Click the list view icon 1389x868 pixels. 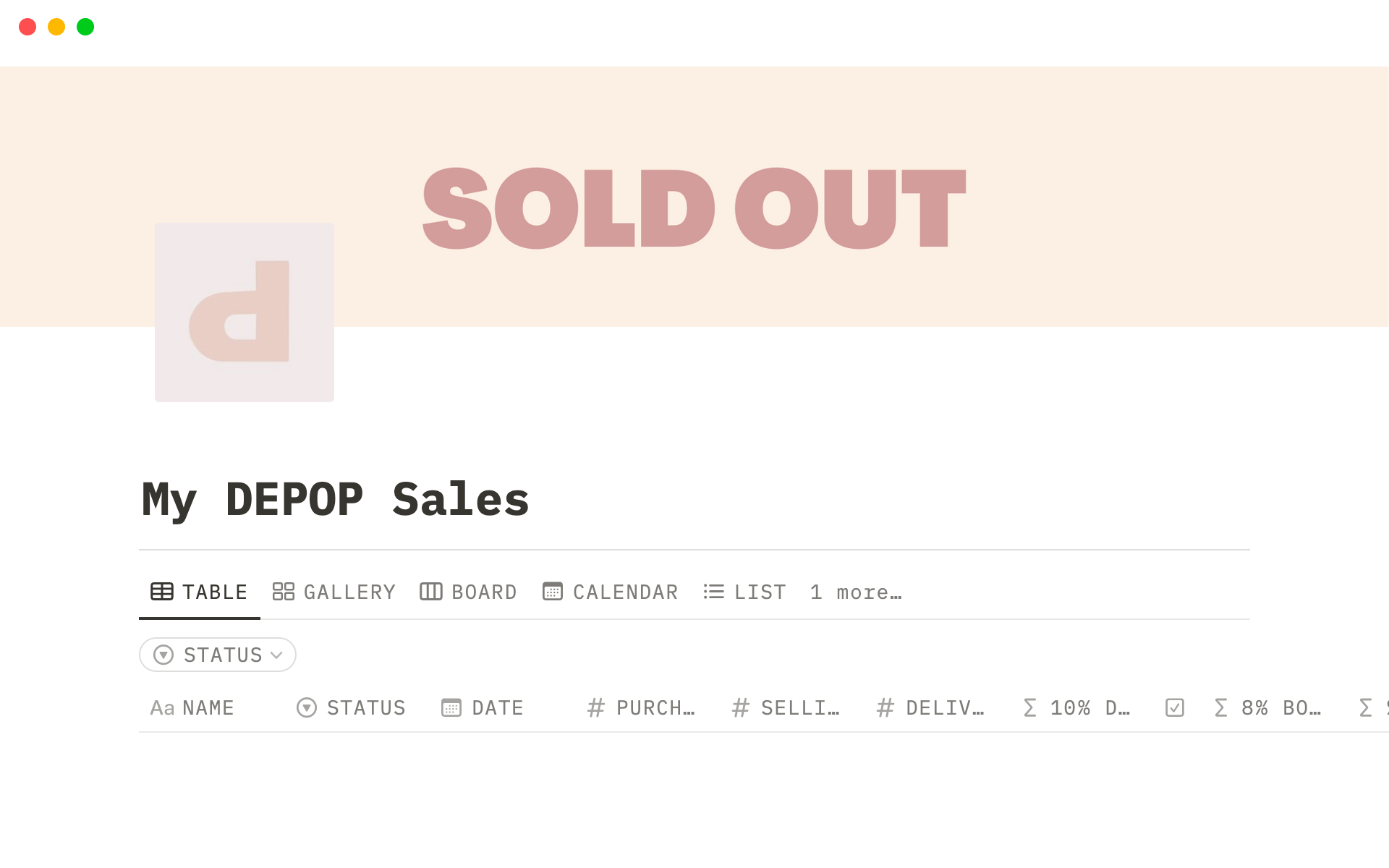[713, 592]
